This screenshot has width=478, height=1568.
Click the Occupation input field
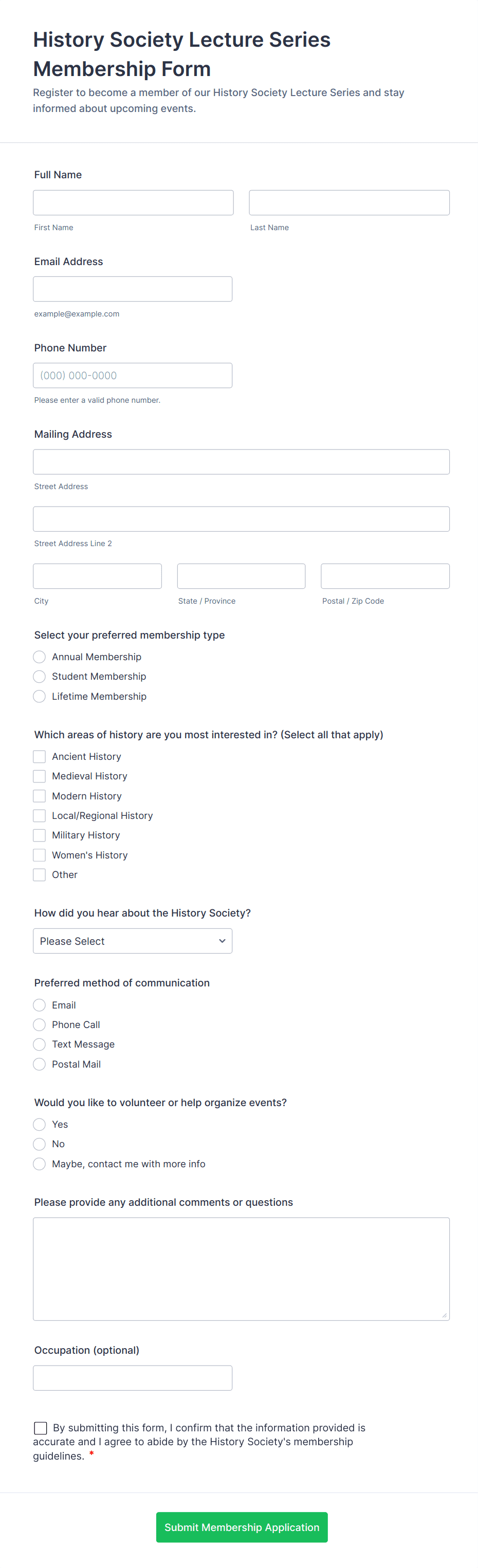coord(133,1378)
